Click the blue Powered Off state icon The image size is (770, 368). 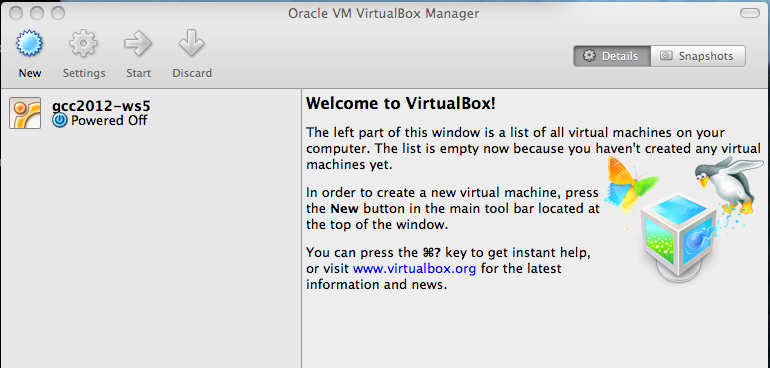[x=59, y=120]
